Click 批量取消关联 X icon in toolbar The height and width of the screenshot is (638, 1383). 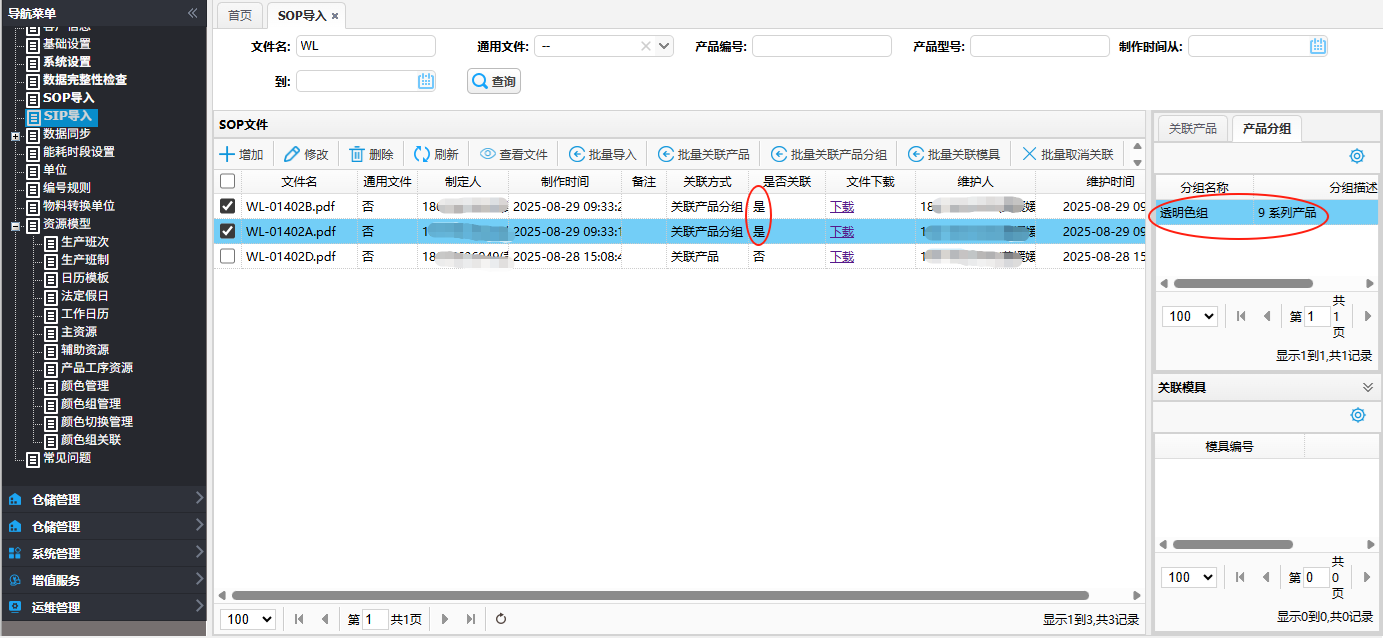click(x=1029, y=154)
